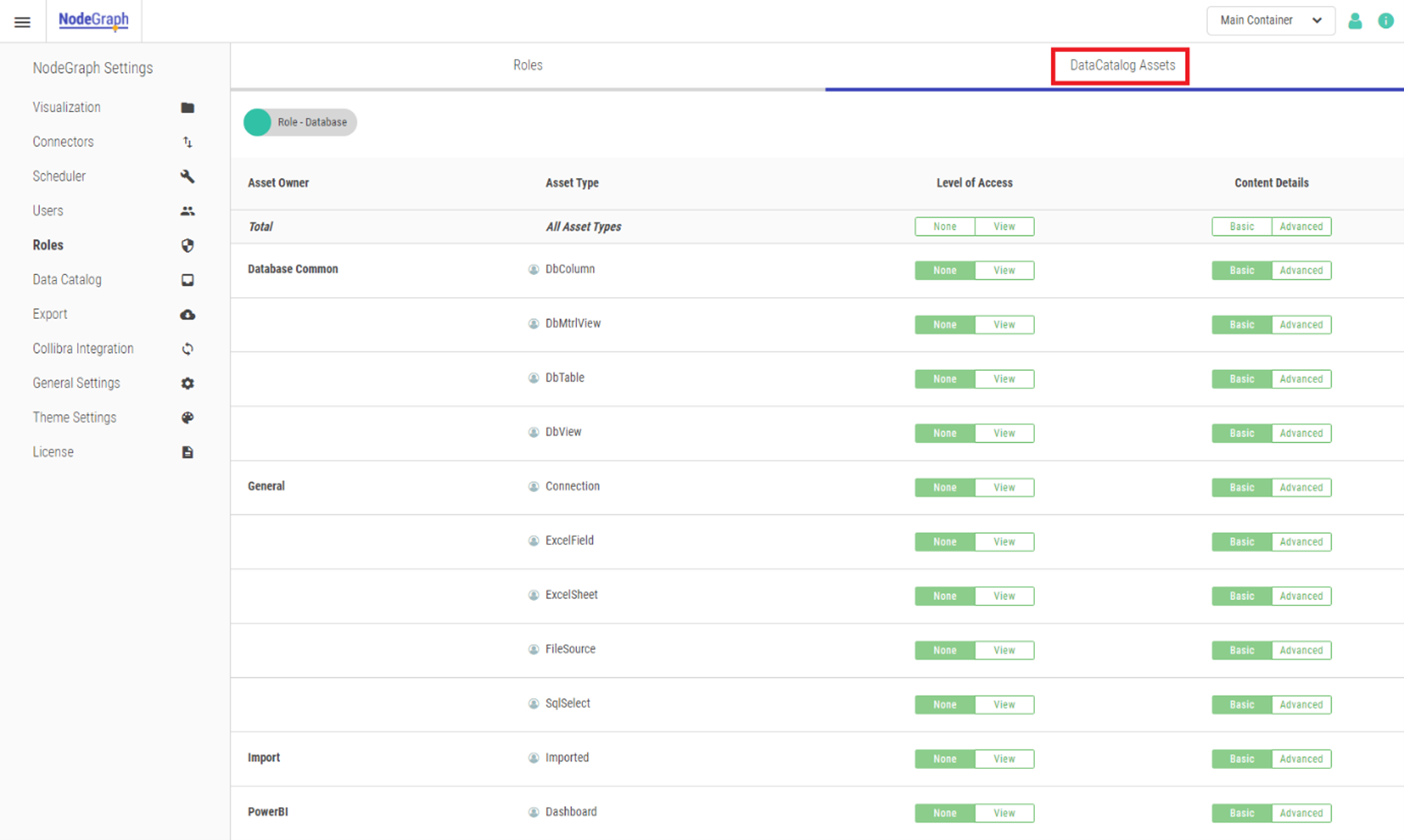
Task: Set Total access level to None
Action: [x=945, y=226]
